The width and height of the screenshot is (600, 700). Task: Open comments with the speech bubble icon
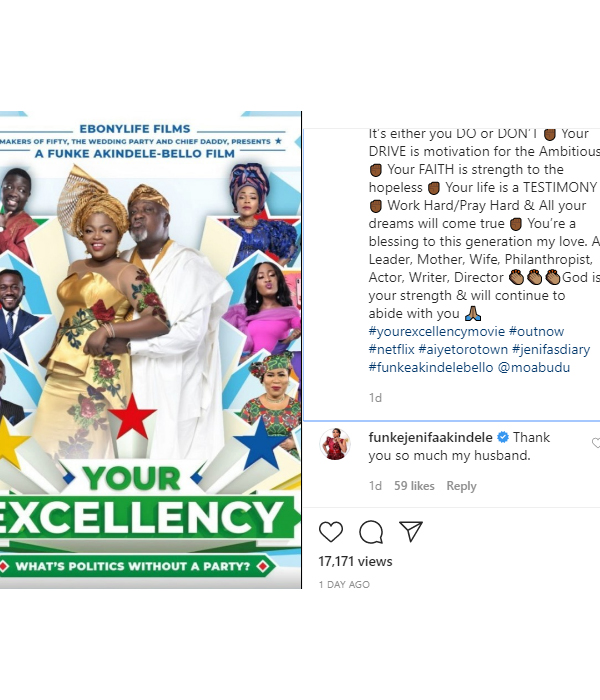click(371, 532)
